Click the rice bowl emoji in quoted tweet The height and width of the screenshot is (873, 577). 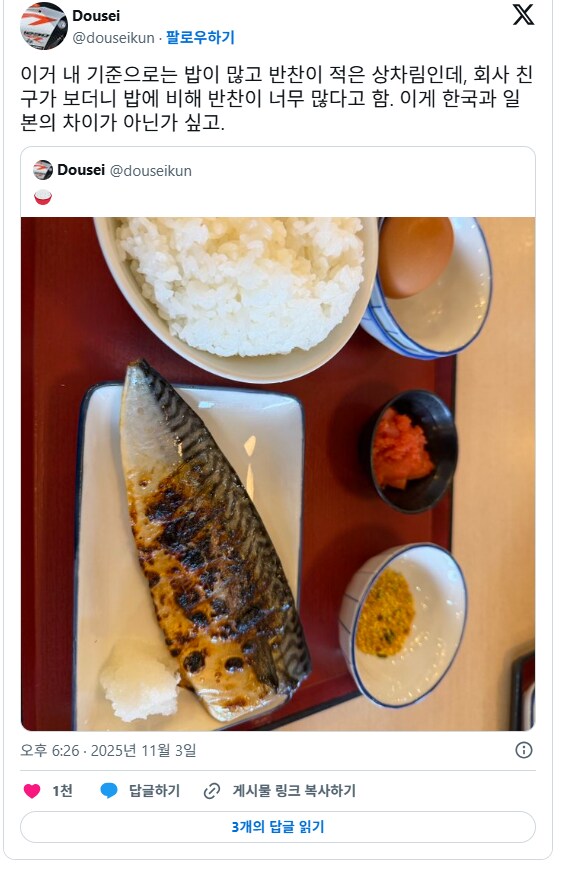41,198
